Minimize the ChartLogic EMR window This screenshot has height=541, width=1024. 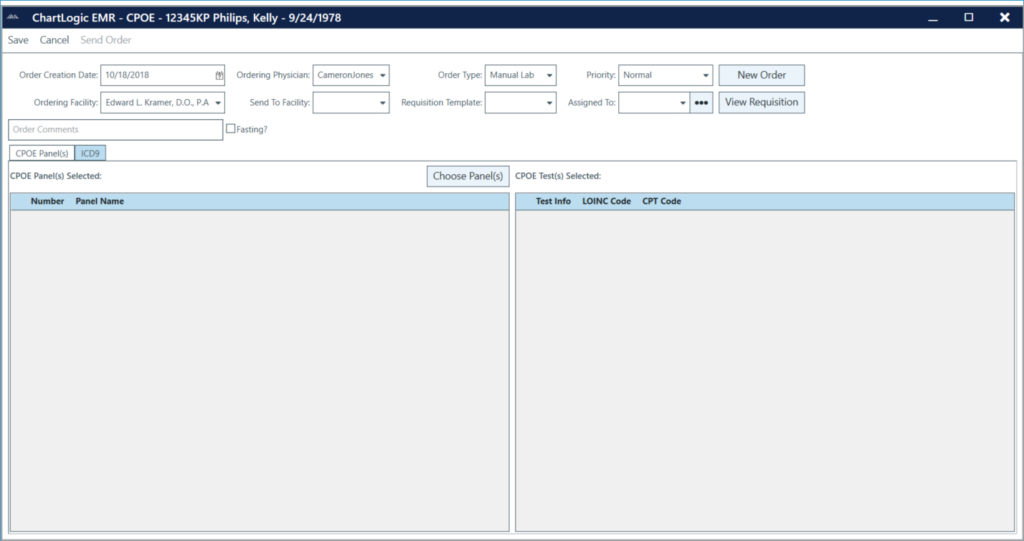933,18
